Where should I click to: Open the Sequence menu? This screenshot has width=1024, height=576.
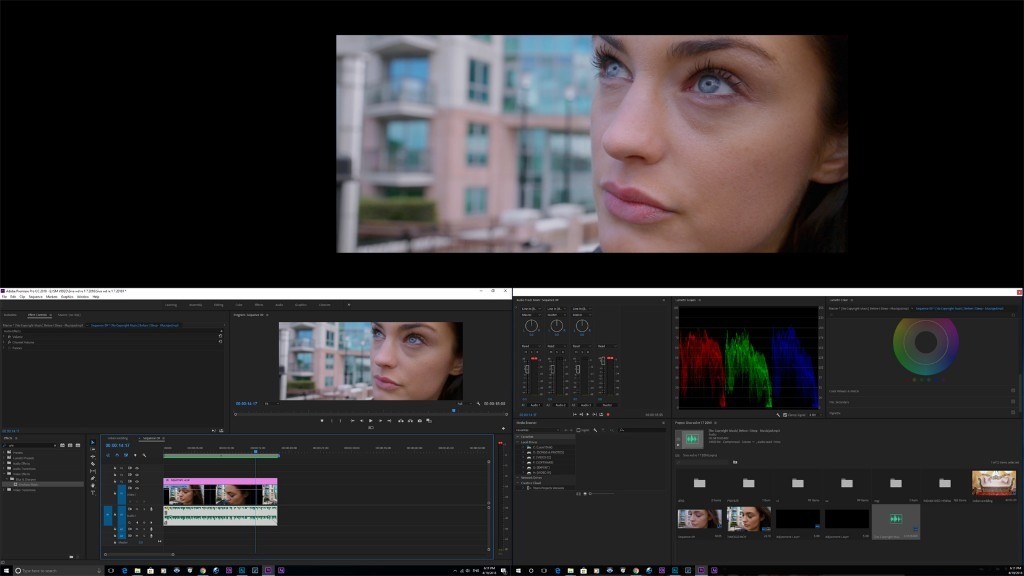pyautogui.click(x=35, y=297)
